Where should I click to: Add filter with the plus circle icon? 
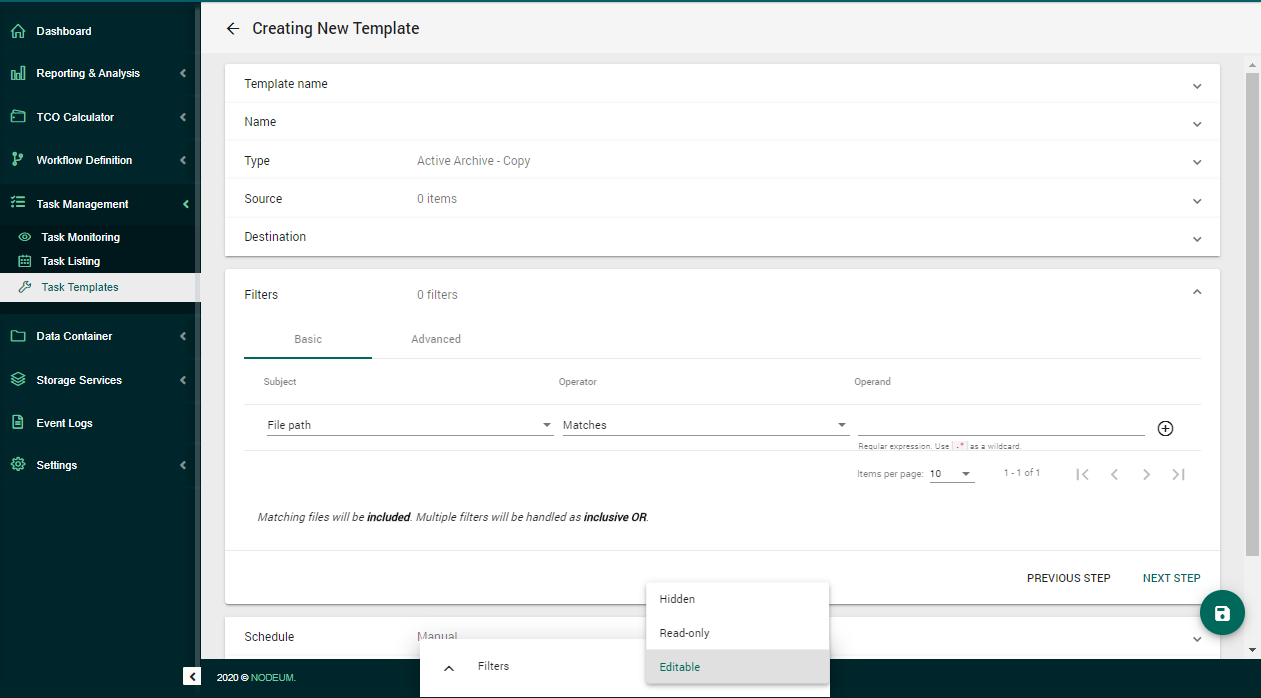click(1165, 428)
